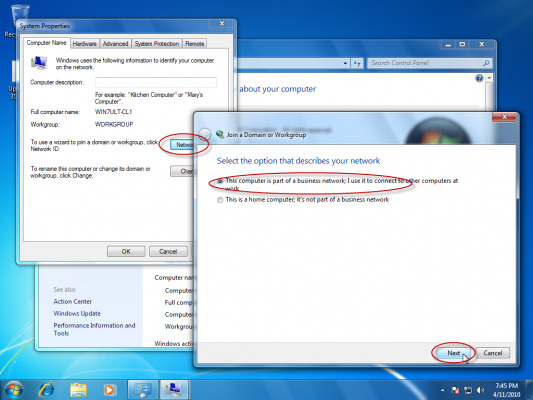Open the Windows Update link
533x400 pixels.
point(77,313)
